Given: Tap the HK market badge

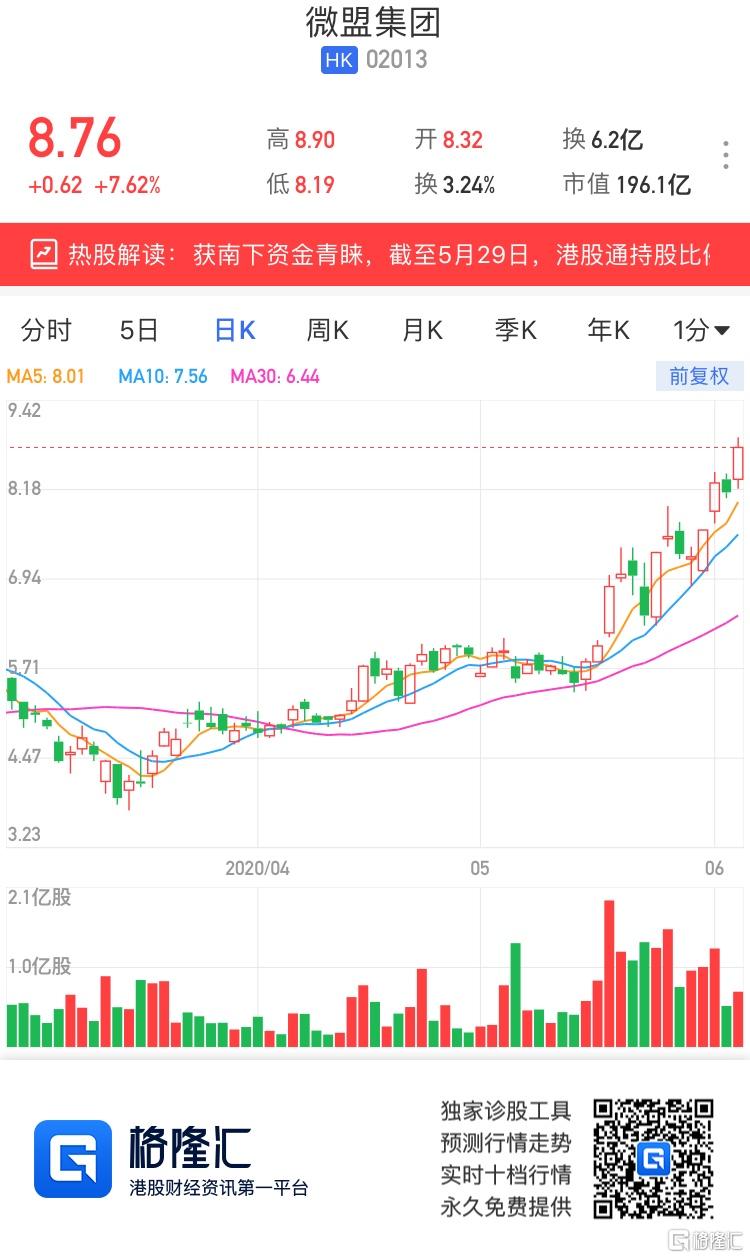Looking at the screenshot, I should [x=339, y=60].
